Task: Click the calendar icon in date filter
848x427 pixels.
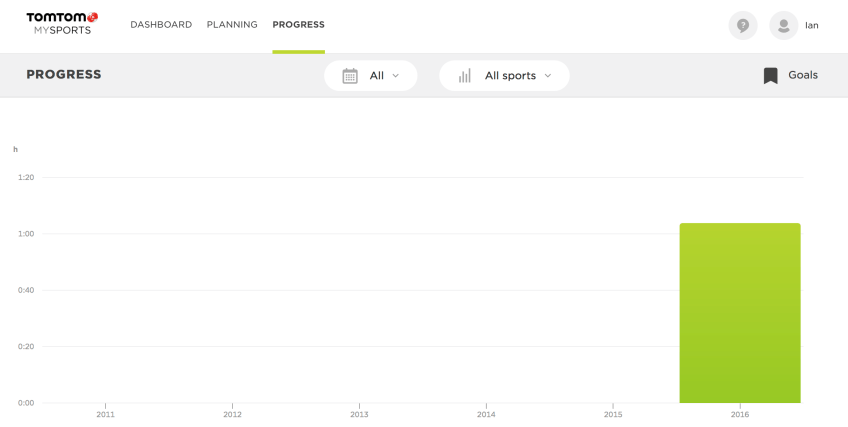Action: coord(350,76)
